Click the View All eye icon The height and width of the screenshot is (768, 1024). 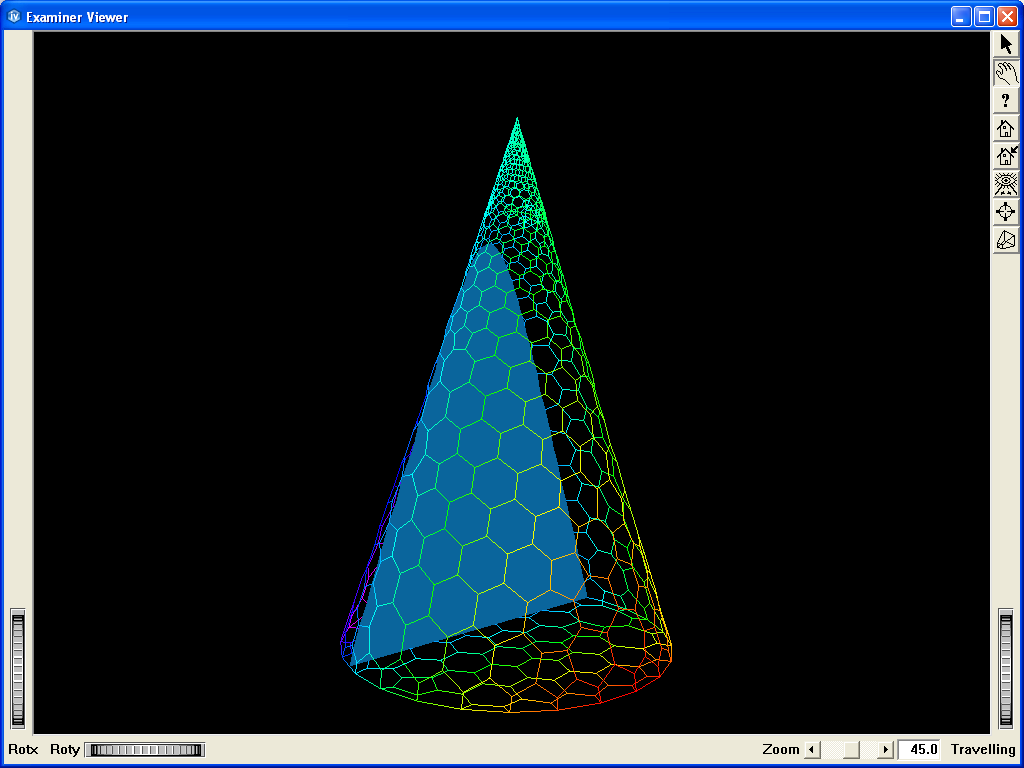[x=1006, y=184]
